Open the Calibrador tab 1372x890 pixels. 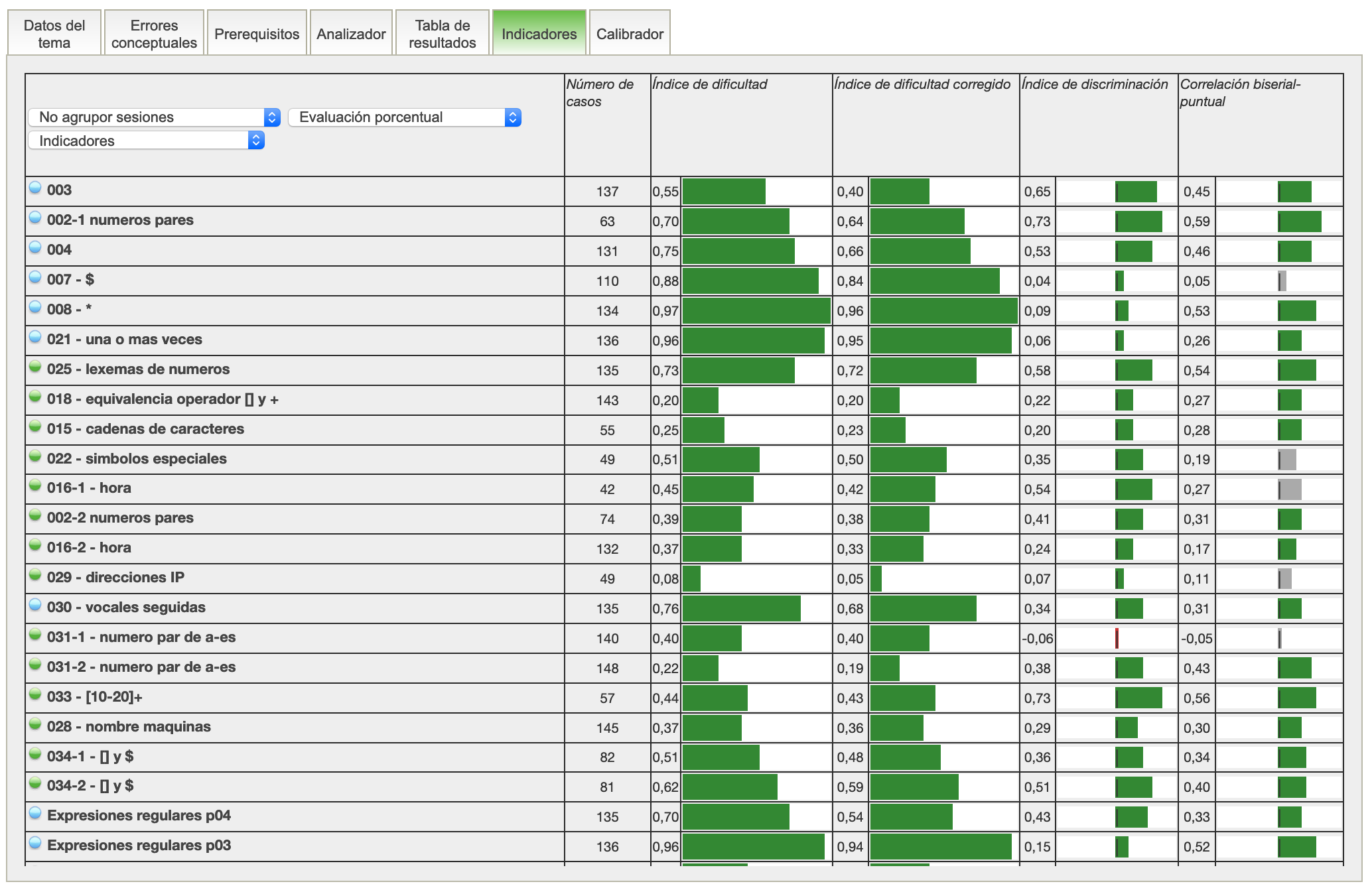[629, 34]
